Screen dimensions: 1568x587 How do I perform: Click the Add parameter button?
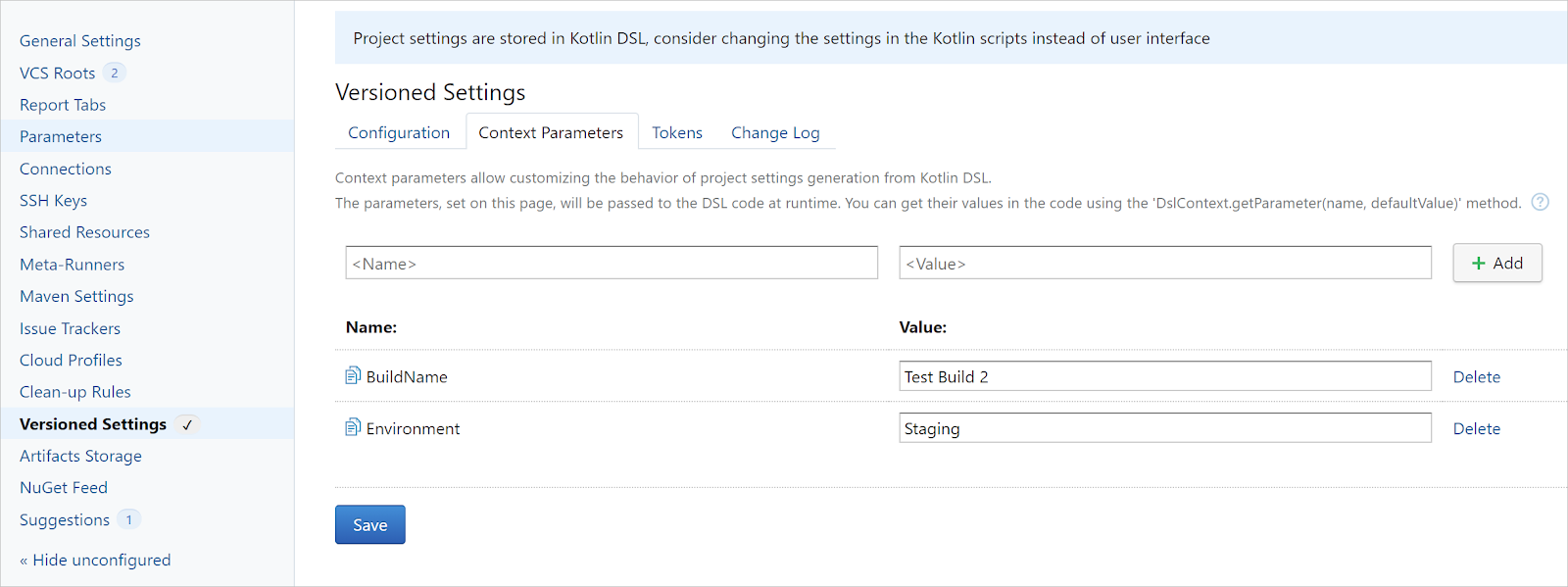(1497, 263)
